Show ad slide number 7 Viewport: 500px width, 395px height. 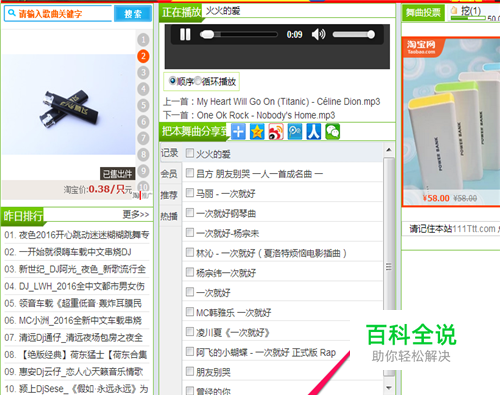143,138
